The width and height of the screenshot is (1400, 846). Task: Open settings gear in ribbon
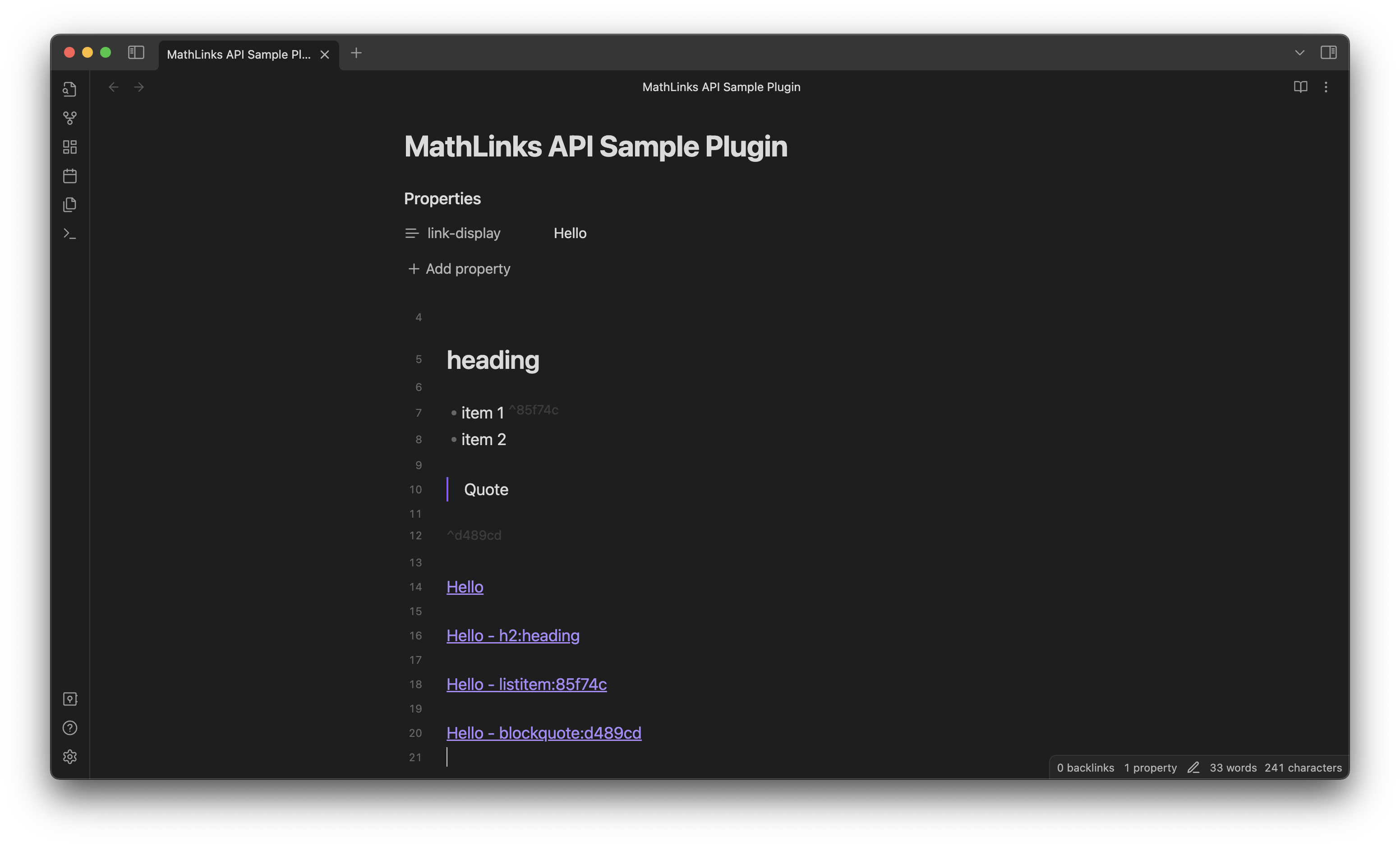[x=70, y=757]
